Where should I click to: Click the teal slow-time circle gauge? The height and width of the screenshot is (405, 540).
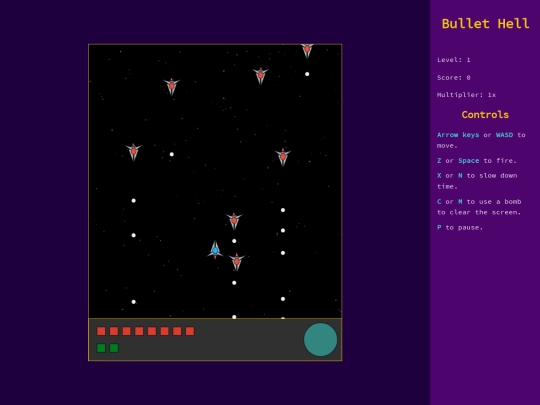320,340
